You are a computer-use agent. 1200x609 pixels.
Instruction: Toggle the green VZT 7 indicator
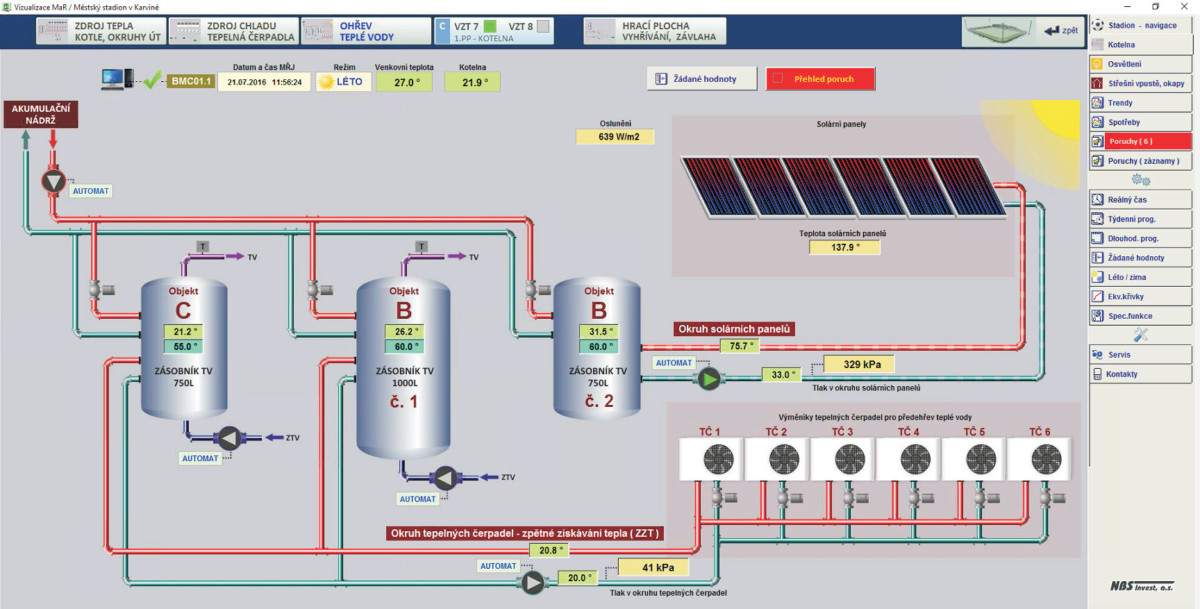pos(490,26)
